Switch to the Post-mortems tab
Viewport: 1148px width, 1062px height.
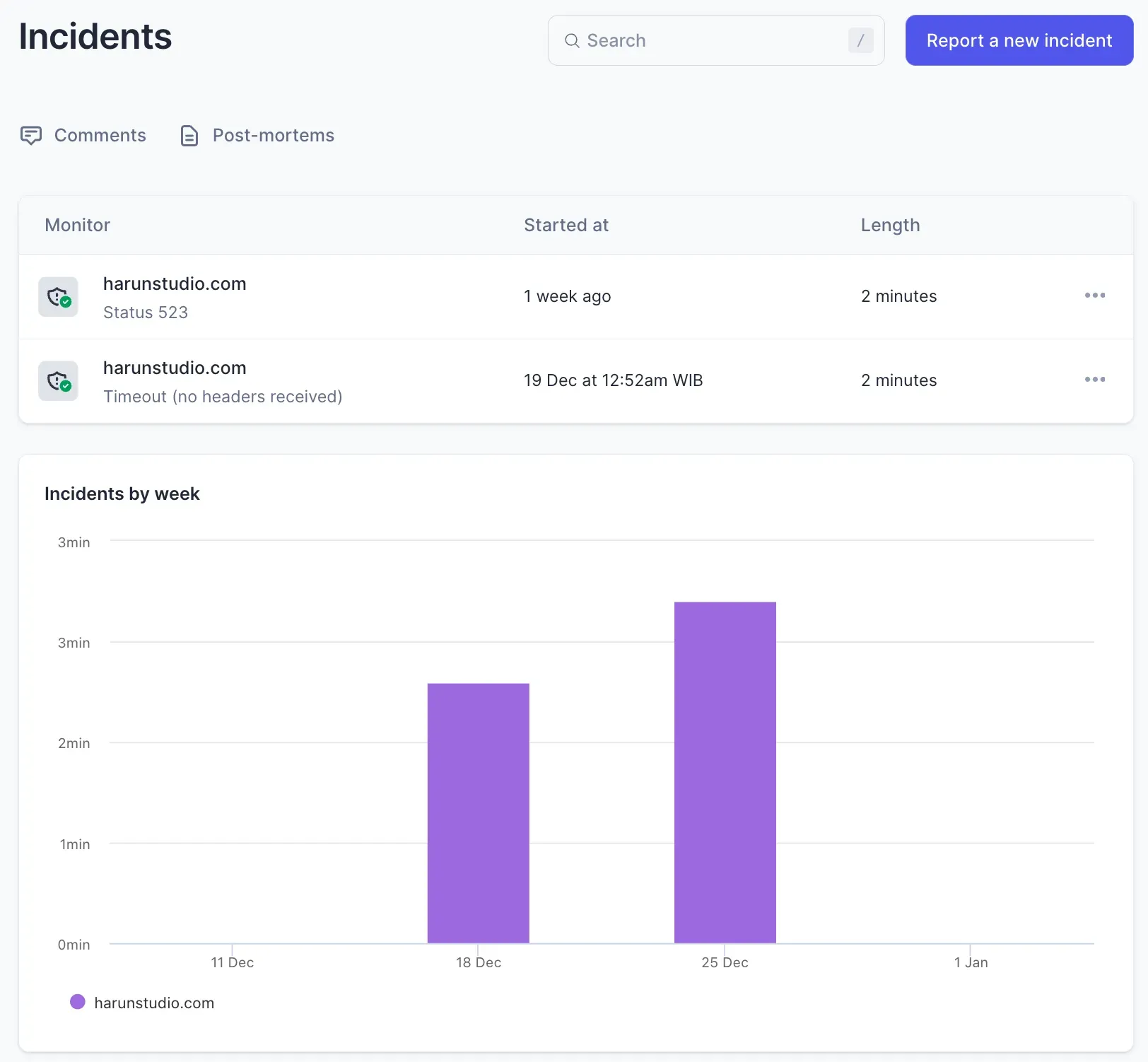[x=273, y=135]
